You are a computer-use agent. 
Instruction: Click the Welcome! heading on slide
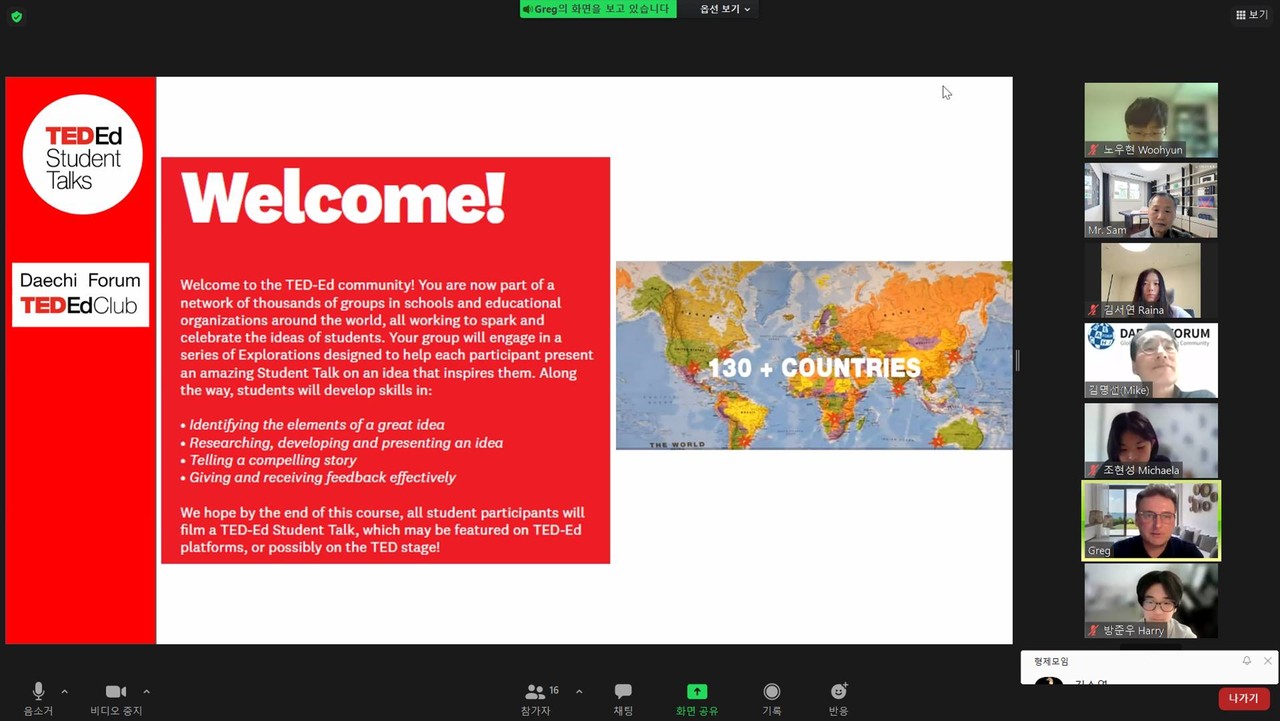tap(343, 199)
